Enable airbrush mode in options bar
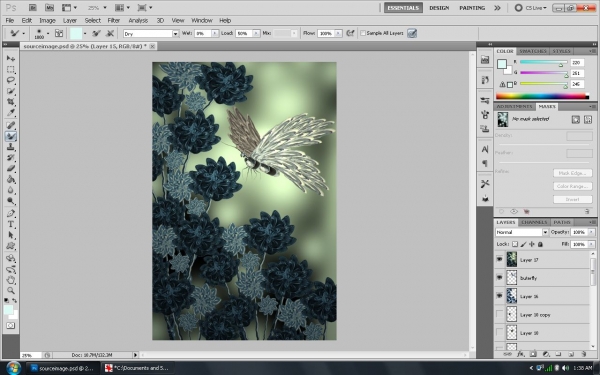Viewport: 600px width, 375px height. pyautogui.click(x=350, y=33)
